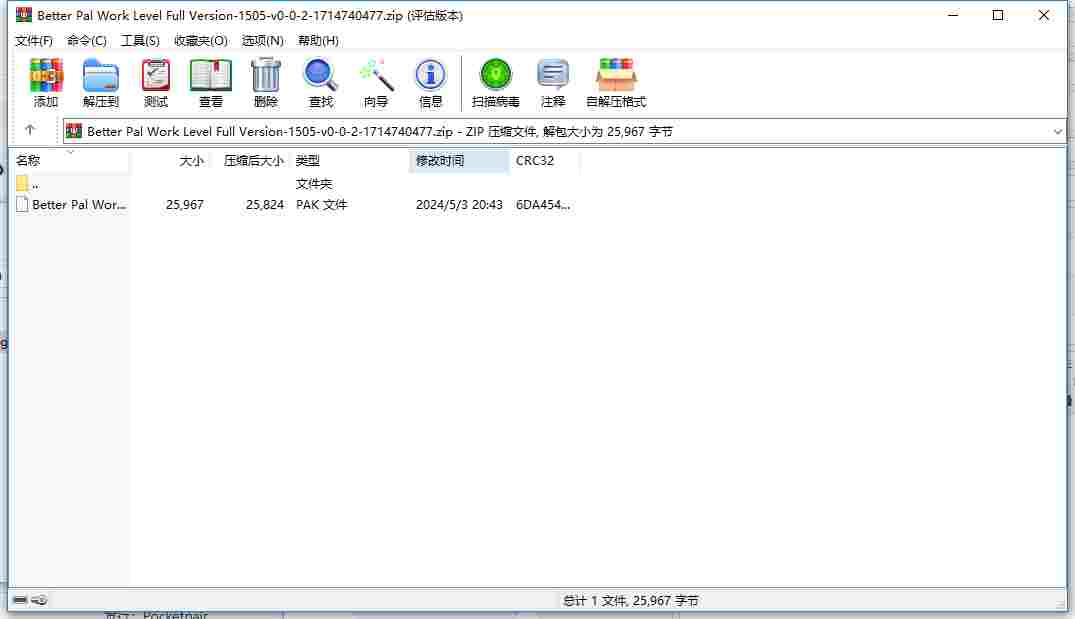Click the key status bar icon
The height and width of the screenshot is (619, 1075).
tap(39, 600)
